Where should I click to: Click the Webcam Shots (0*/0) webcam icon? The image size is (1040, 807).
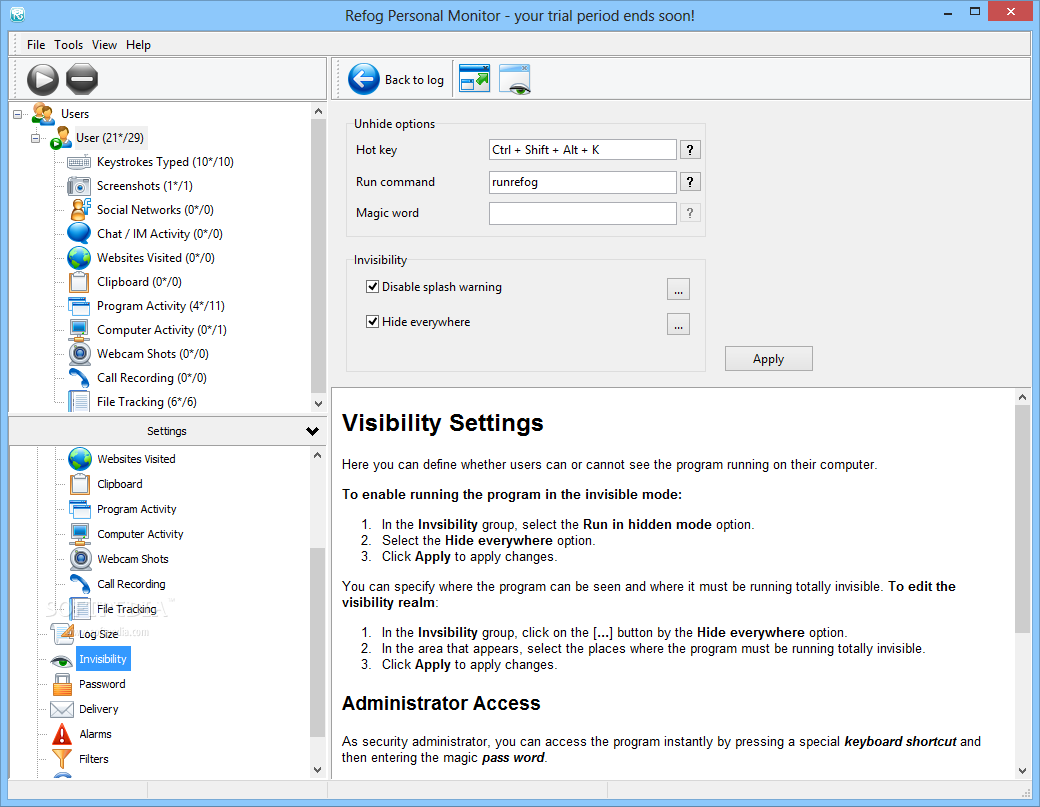tap(80, 353)
